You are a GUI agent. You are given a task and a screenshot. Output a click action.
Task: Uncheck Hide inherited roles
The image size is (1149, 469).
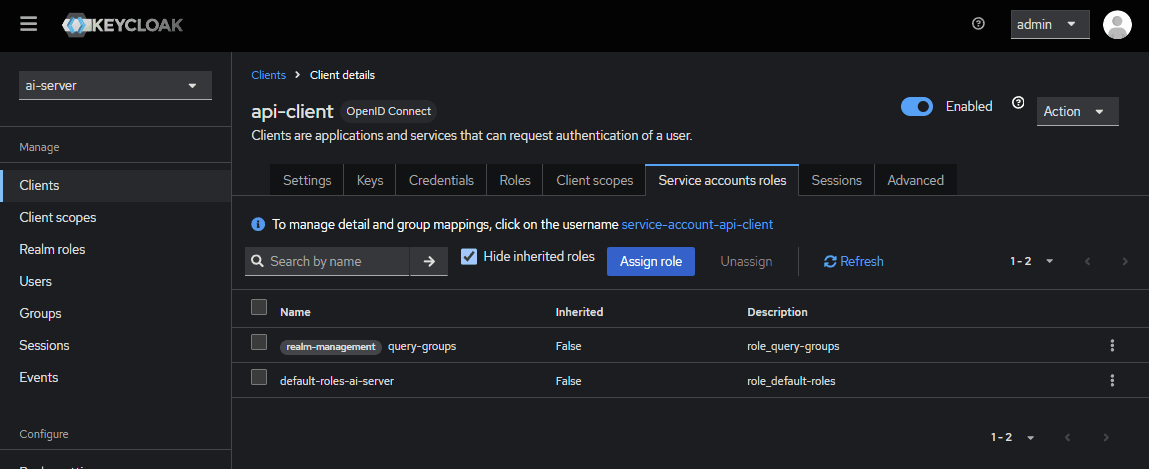pos(469,256)
